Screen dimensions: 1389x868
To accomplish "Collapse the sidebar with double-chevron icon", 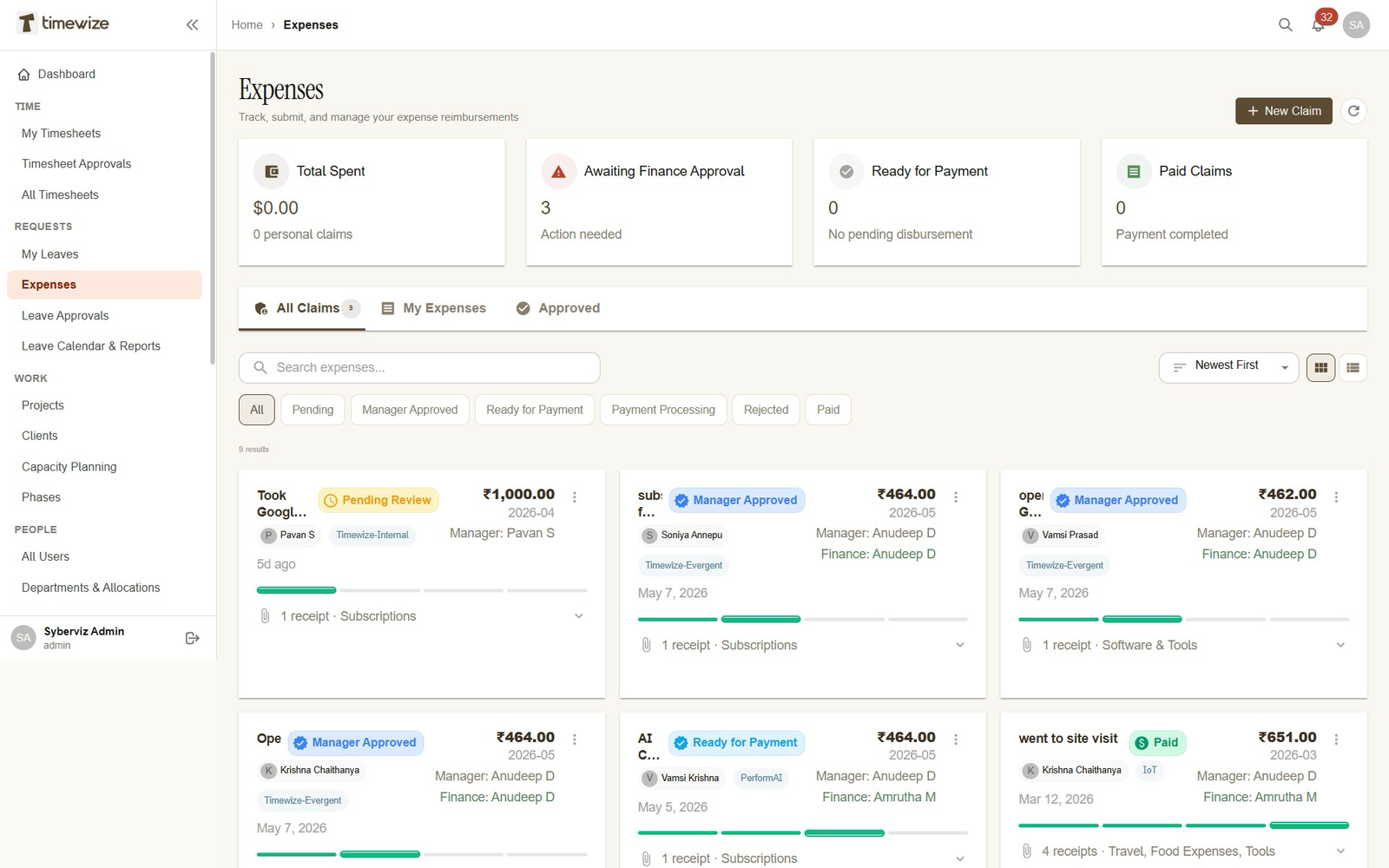I will 192,25.
